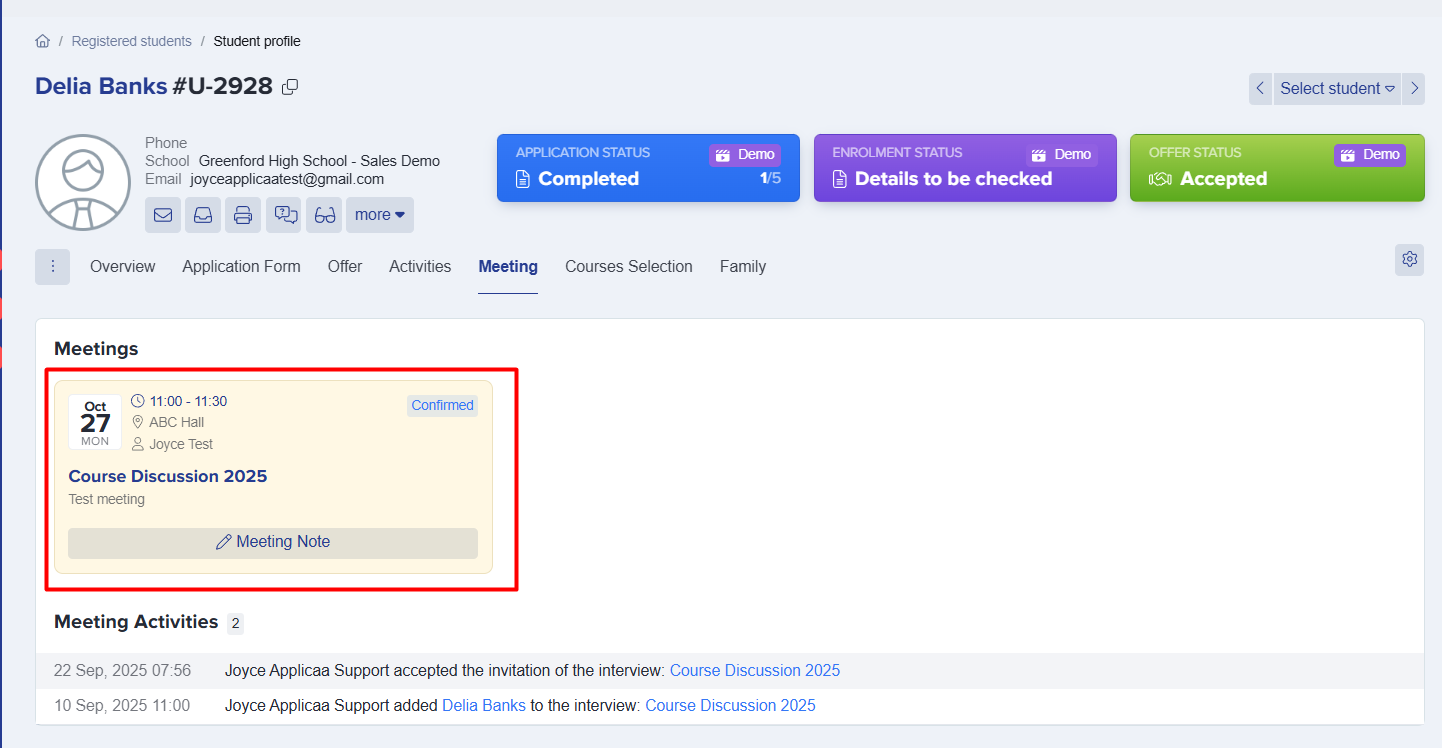Open Registered students breadcrumb link

click(x=131, y=42)
